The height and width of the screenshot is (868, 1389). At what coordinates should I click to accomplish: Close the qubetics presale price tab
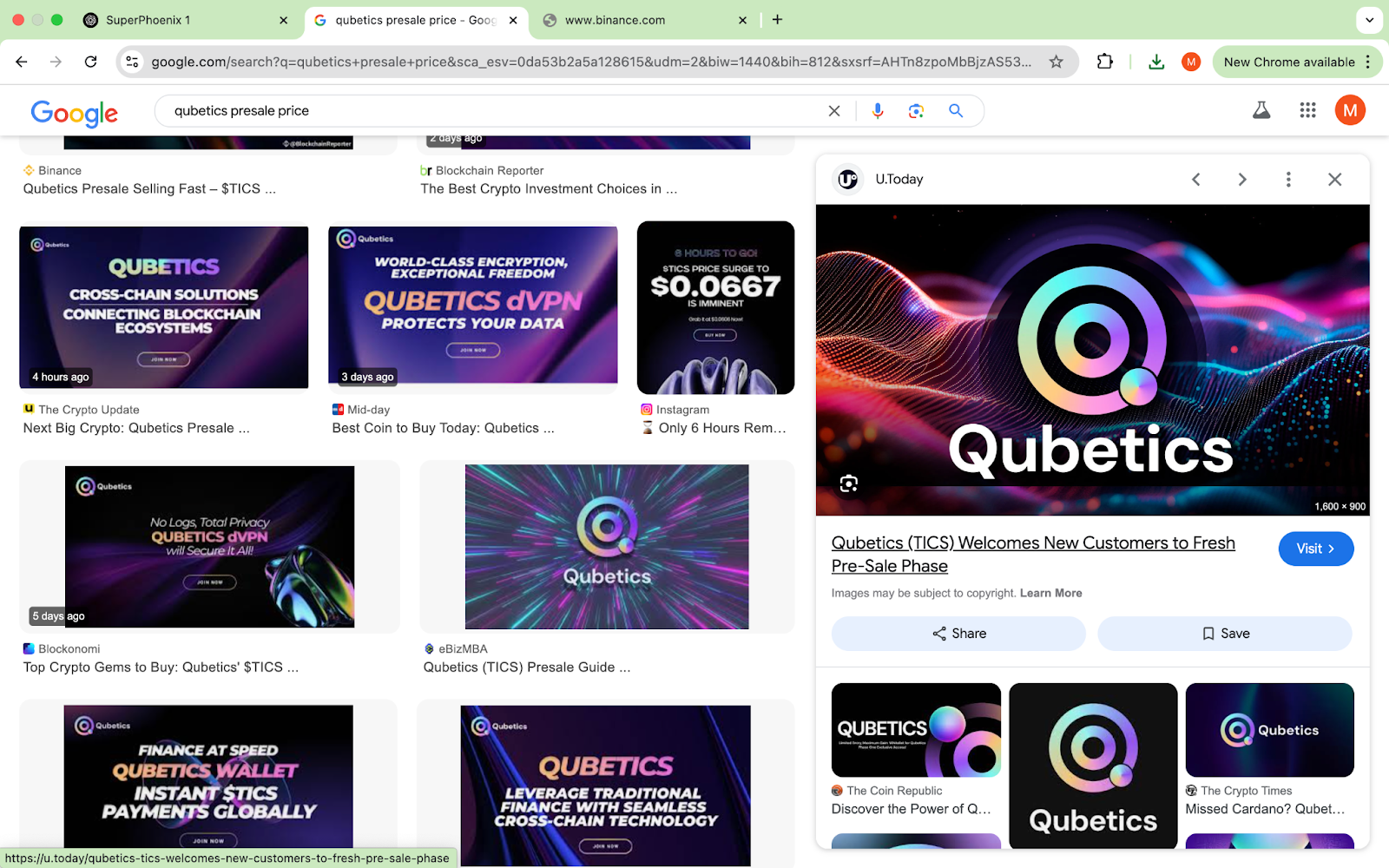coord(513,20)
